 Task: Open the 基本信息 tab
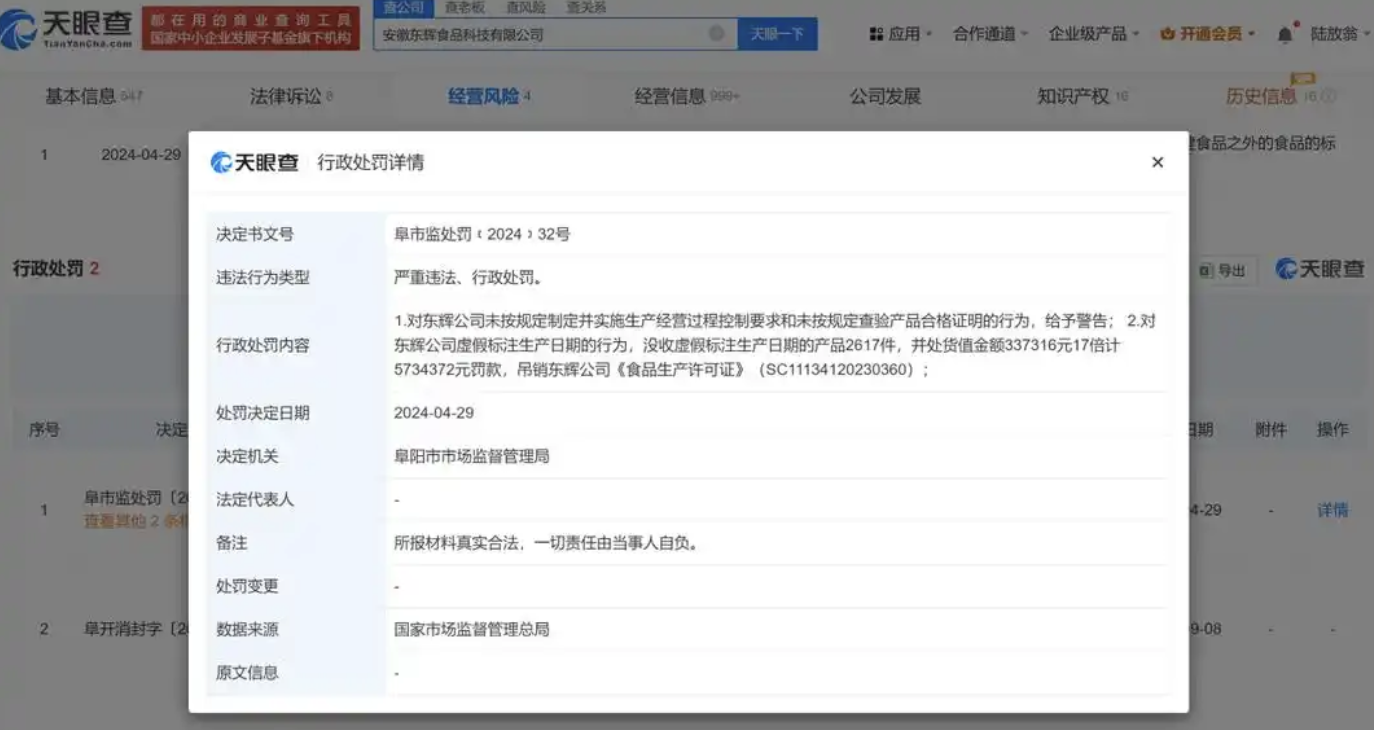pyautogui.click(x=81, y=97)
